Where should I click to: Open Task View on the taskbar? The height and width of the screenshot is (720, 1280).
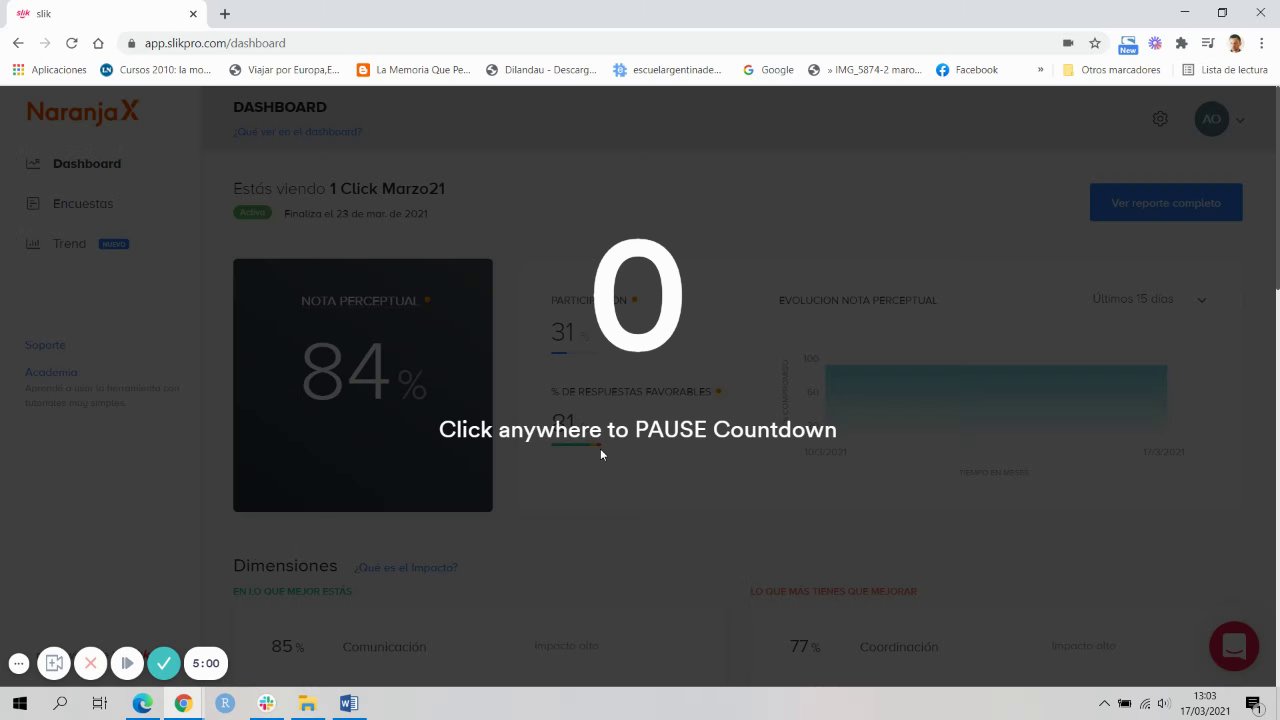click(100, 703)
